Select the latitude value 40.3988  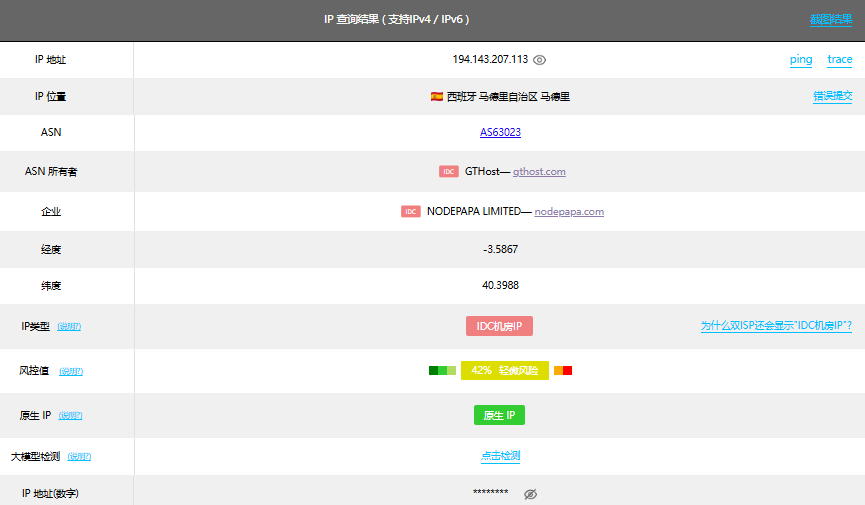click(500, 285)
